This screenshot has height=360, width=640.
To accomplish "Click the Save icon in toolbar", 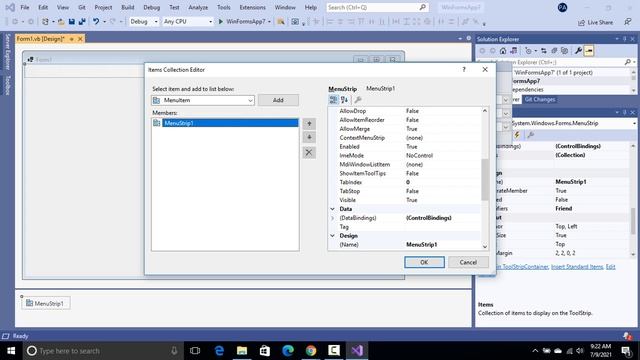I will pyautogui.click(x=72, y=22).
